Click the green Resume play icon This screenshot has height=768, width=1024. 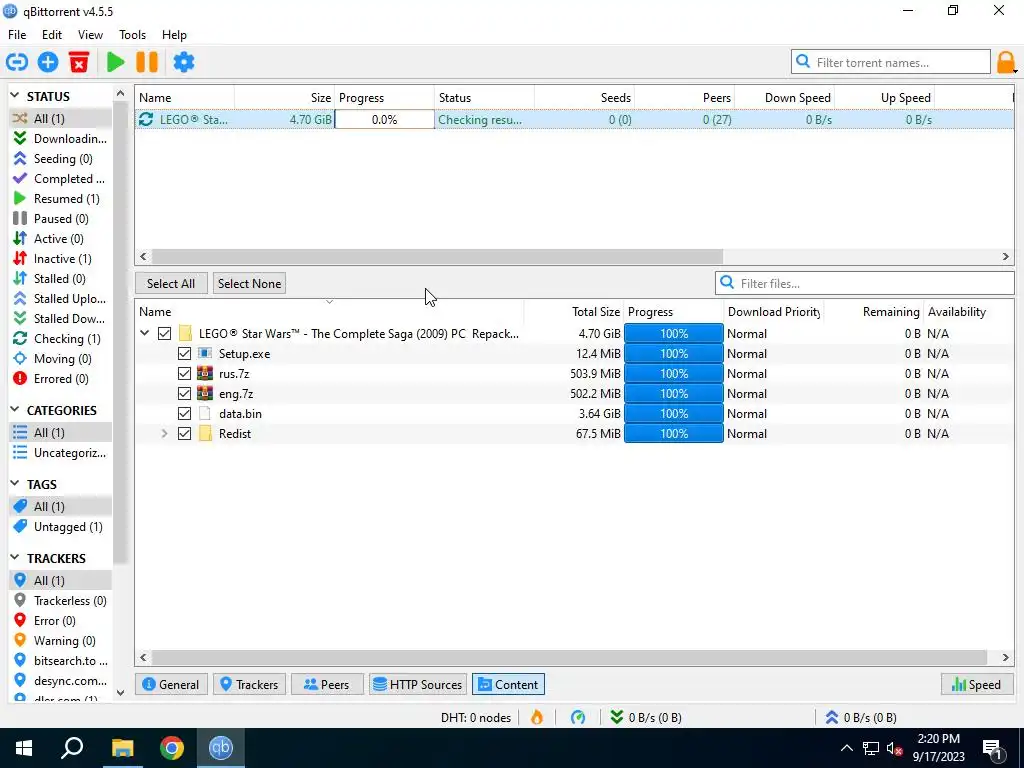(x=116, y=62)
